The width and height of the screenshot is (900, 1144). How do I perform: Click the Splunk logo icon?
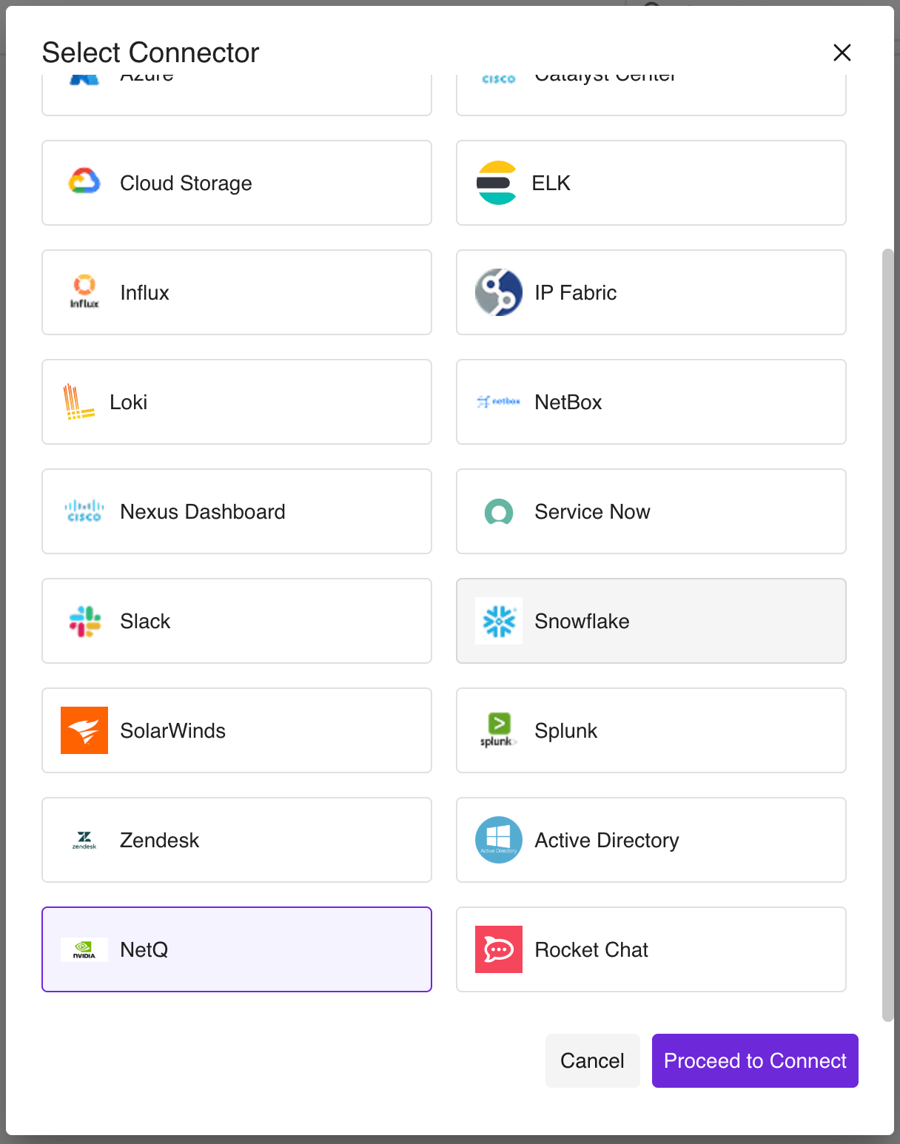[x=498, y=730]
